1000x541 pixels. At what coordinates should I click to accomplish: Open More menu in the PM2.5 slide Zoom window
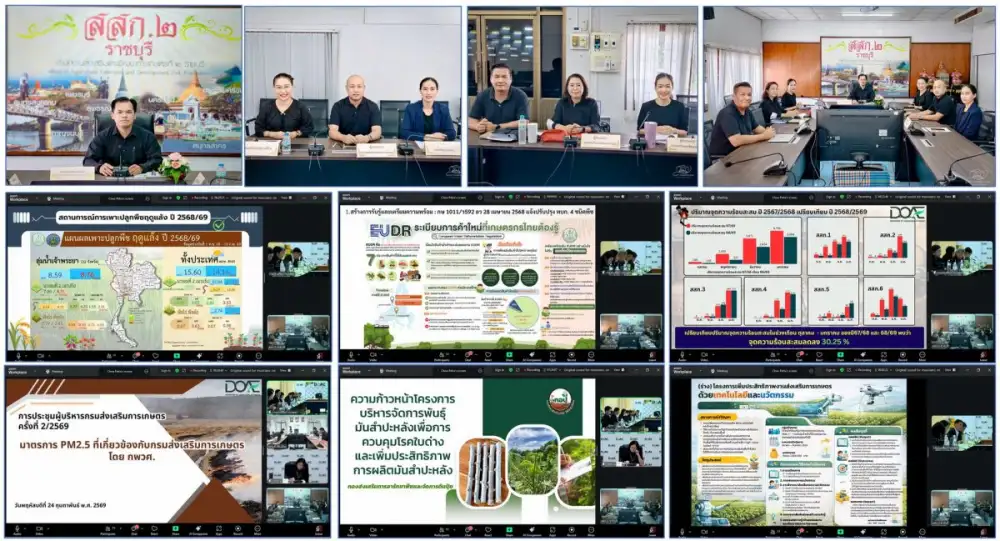point(257,530)
